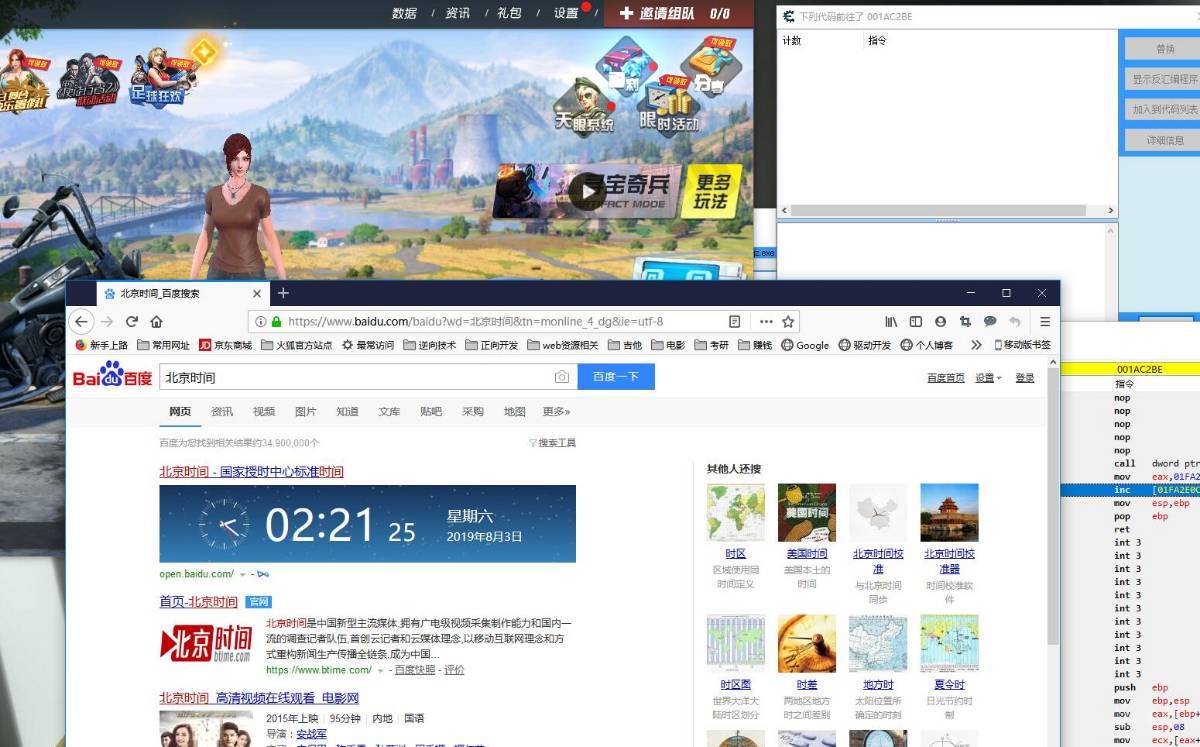
Task: Open the Google bookmark
Action: (805, 345)
